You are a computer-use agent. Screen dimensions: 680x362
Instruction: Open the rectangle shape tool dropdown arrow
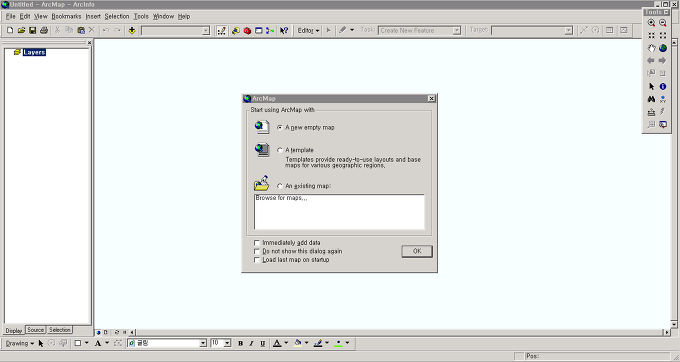pyautogui.click(x=86, y=343)
